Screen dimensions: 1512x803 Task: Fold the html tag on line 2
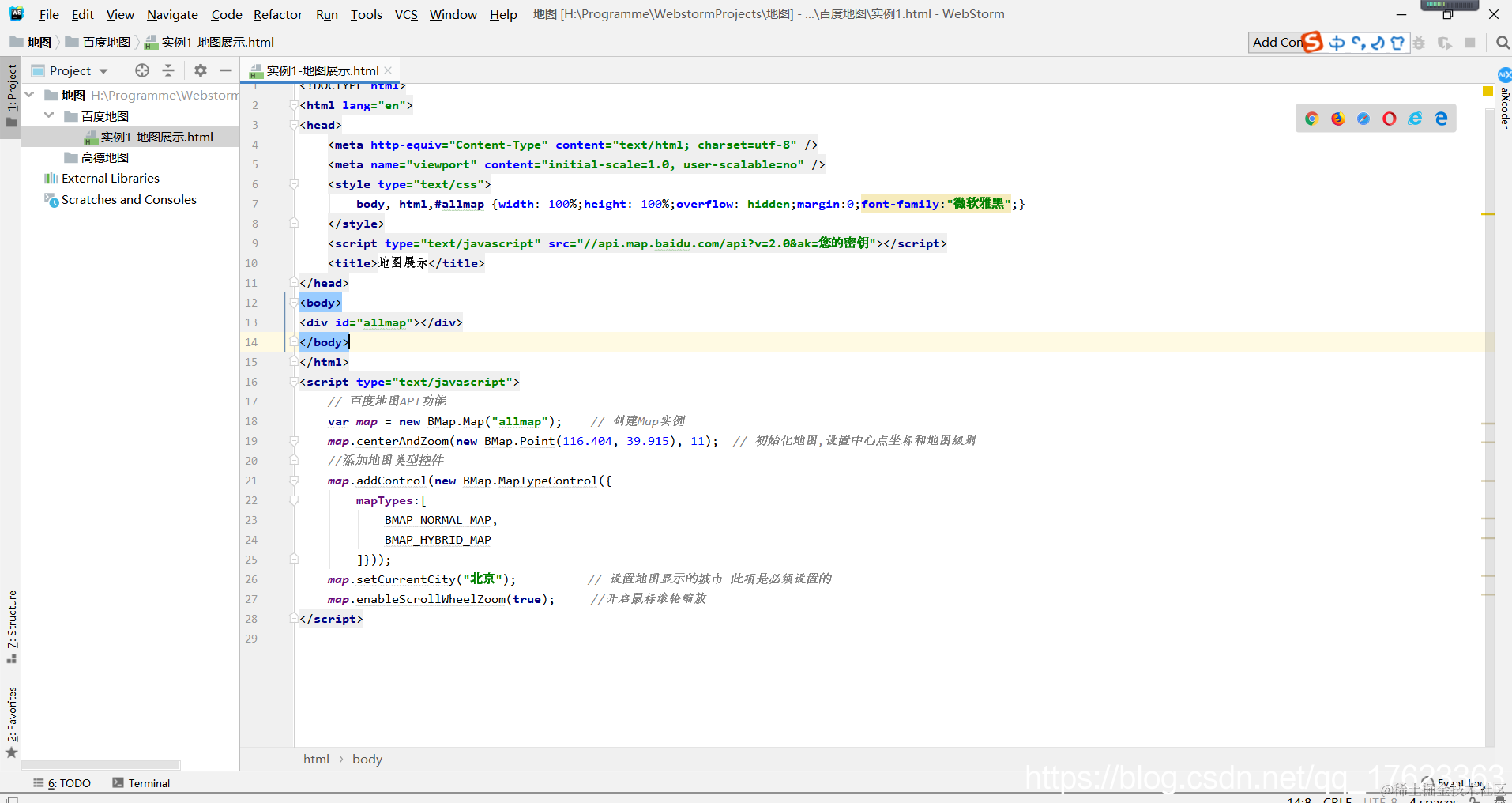pos(293,105)
